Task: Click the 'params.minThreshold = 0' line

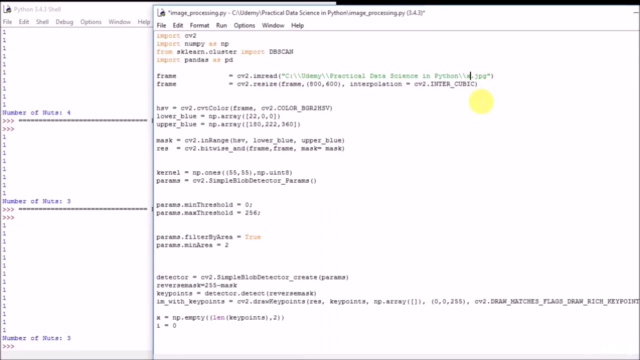Action: click(x=204, y=205)
